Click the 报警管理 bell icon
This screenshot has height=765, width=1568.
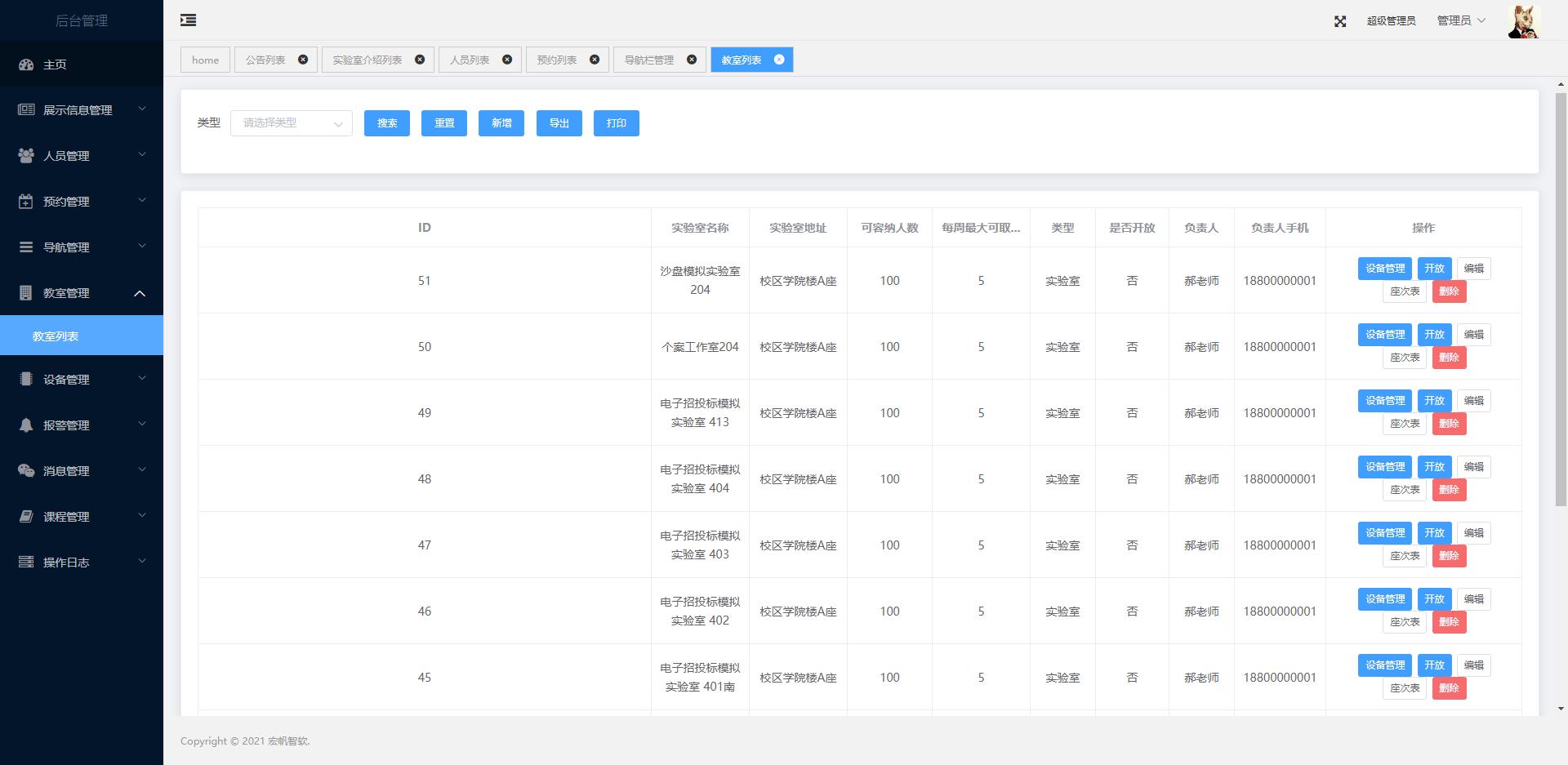point(26,425)
